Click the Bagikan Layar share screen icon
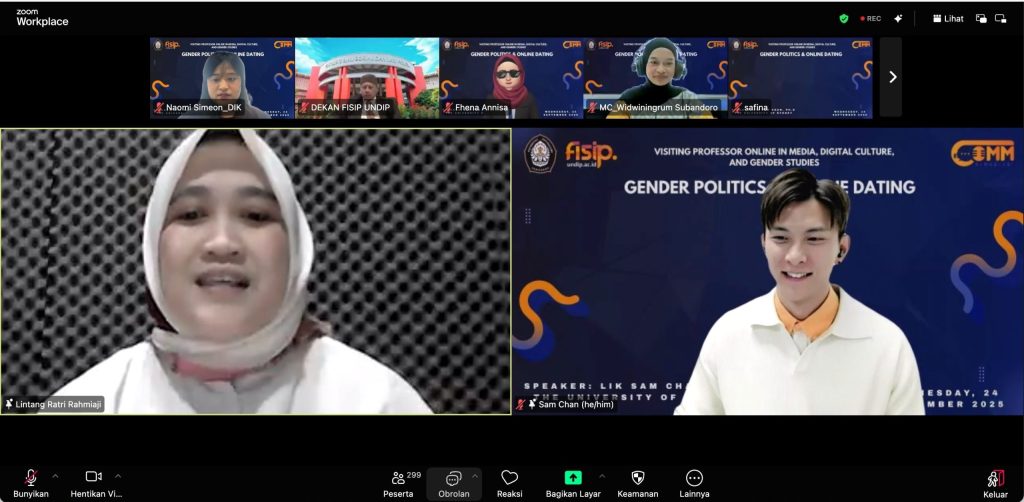 click(573, 479)
